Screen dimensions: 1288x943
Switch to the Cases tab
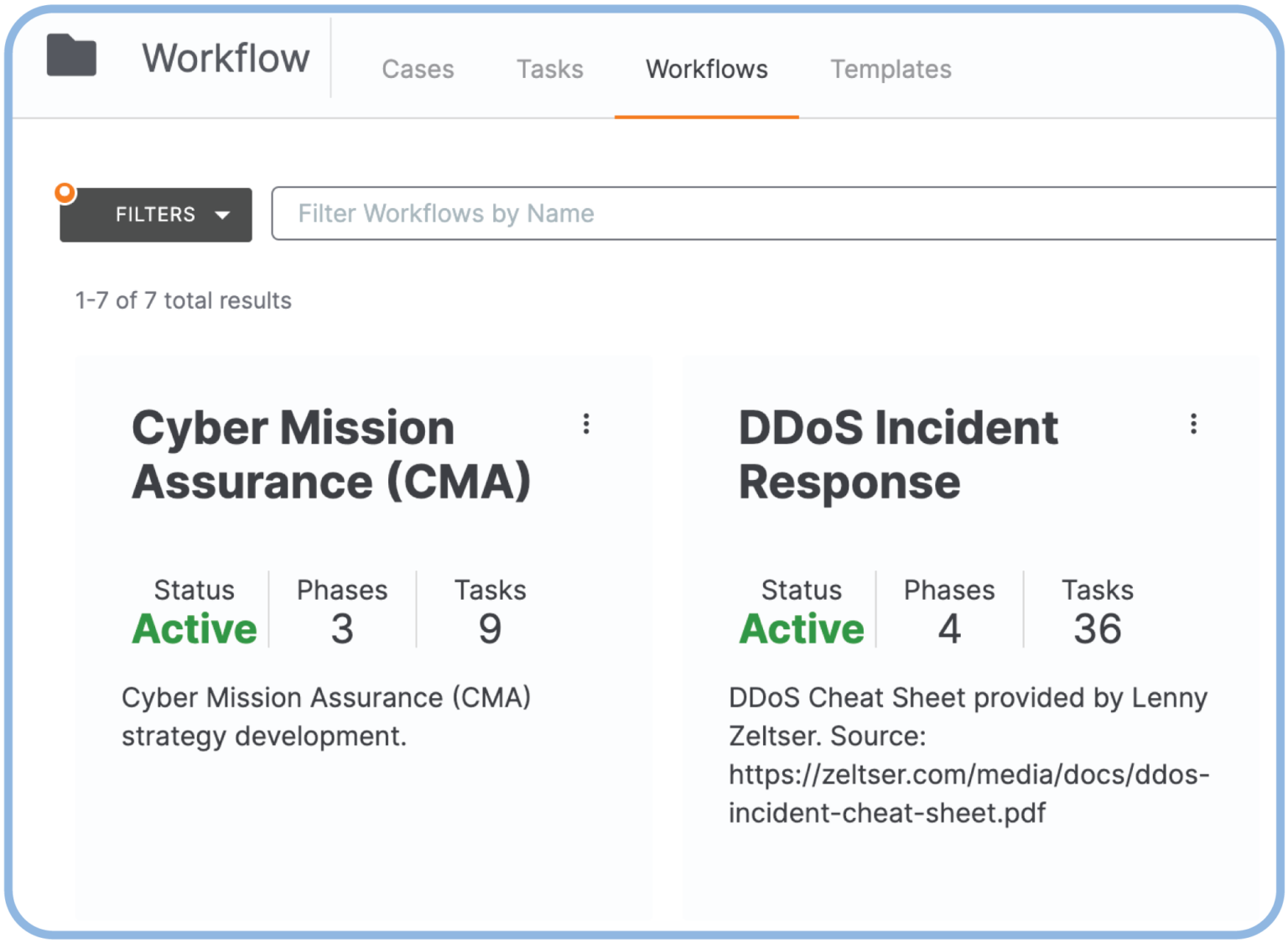pos(418,69)
